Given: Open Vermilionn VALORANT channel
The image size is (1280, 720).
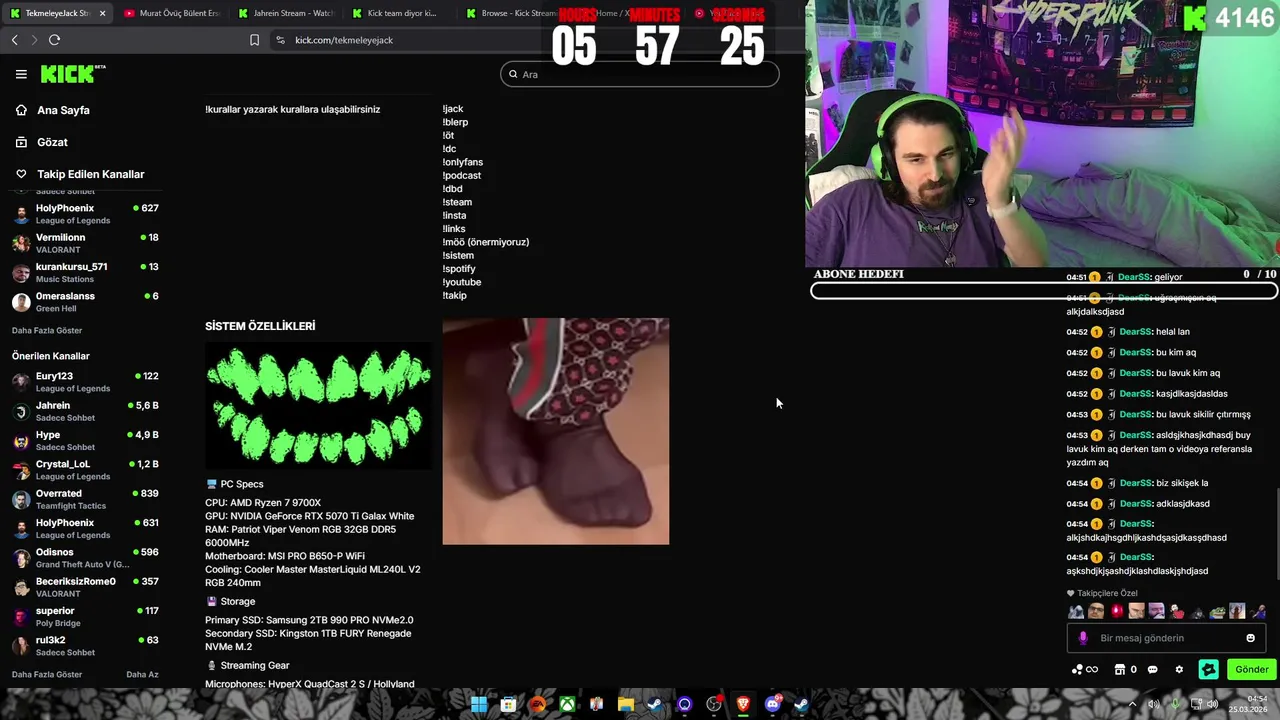Looking at the screenshot, I should [85, 243].
